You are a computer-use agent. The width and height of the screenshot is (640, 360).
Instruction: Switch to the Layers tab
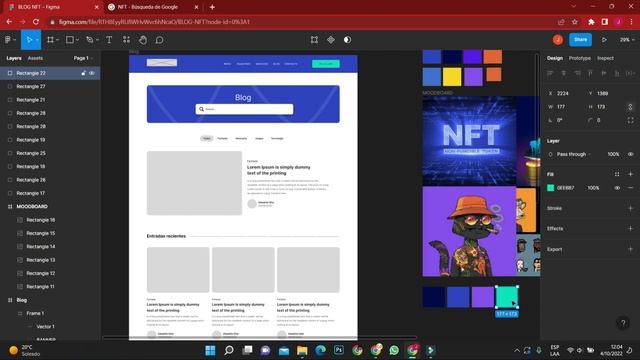(x=14, y=58)
